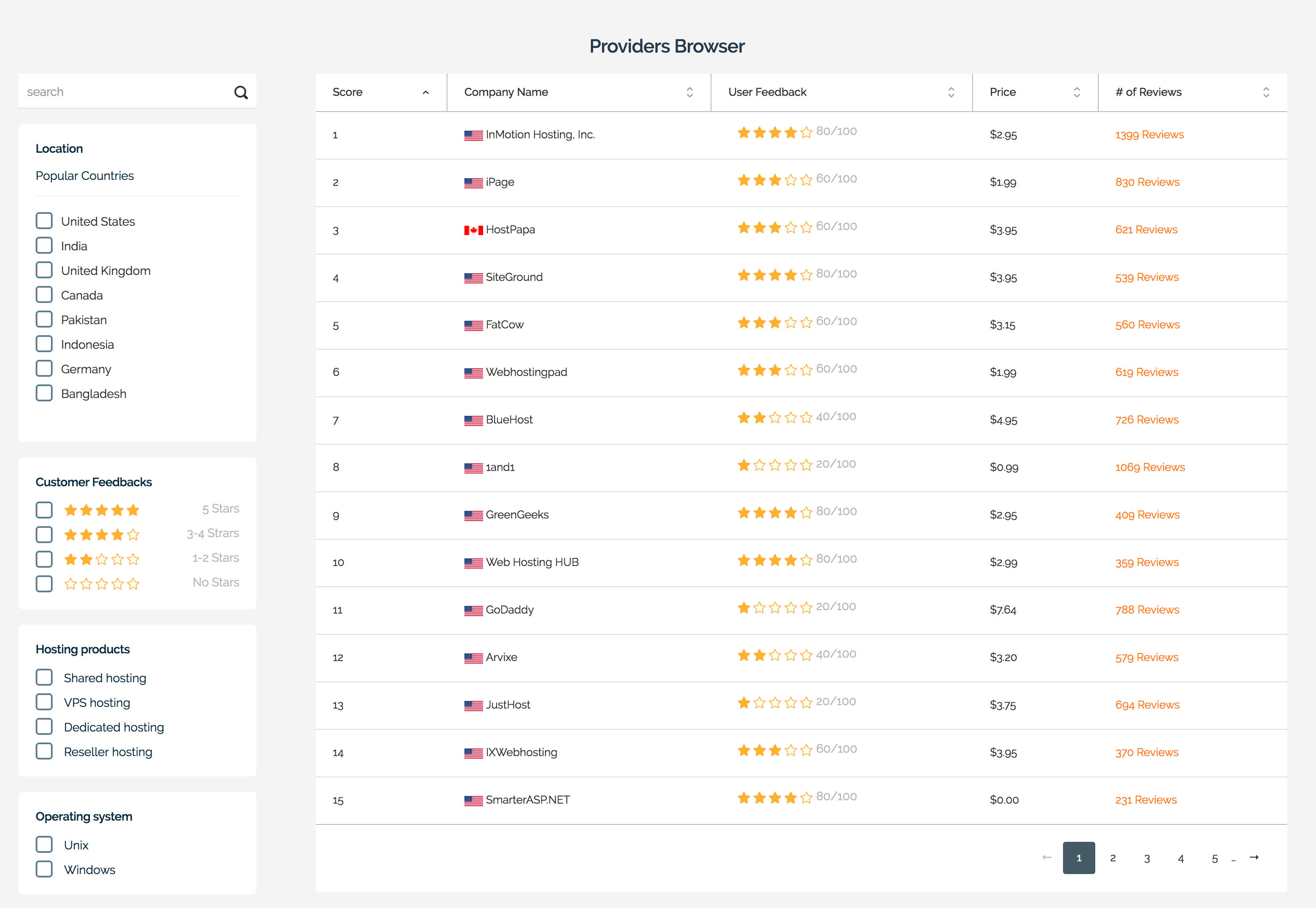Open the 1399 Reviews link for InMotion
Viewport: 1316px width, 908px height.
tap(1149, 134)
